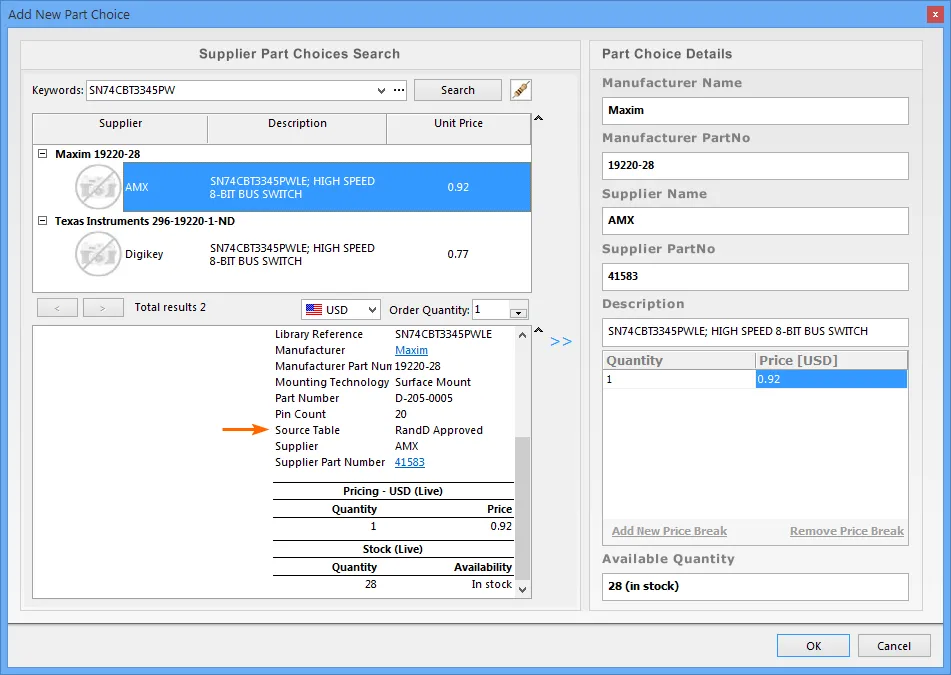Click the Manufacturer PartNo field
This screenshot has height=675, width=951.
coord(755,166)
